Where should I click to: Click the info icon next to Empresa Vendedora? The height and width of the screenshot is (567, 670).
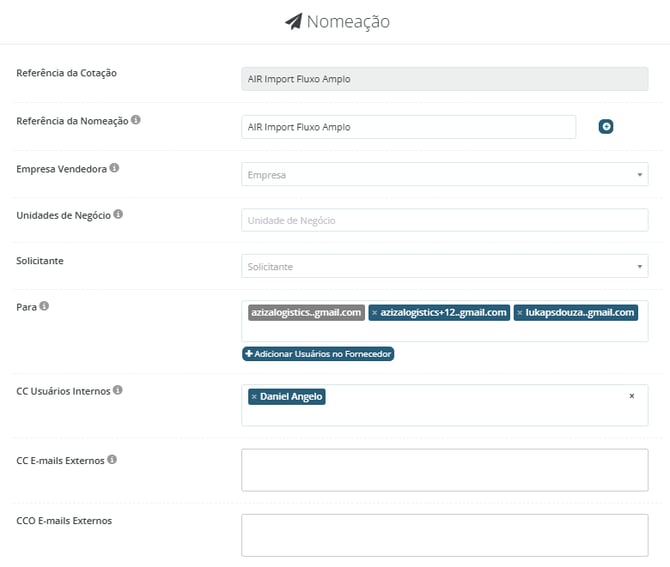pos(114,168)
